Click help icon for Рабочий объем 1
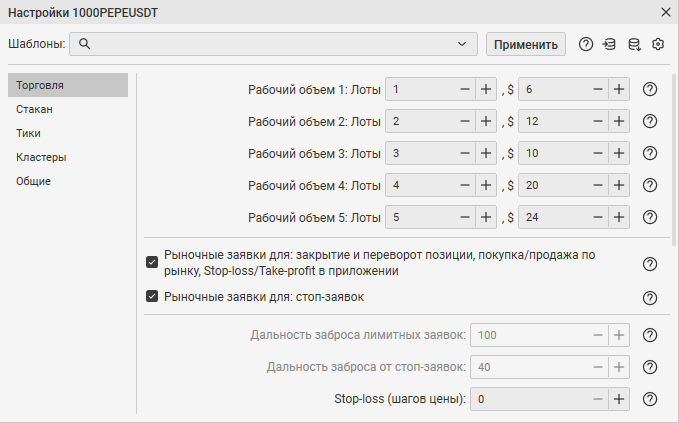 click(650, 89)
